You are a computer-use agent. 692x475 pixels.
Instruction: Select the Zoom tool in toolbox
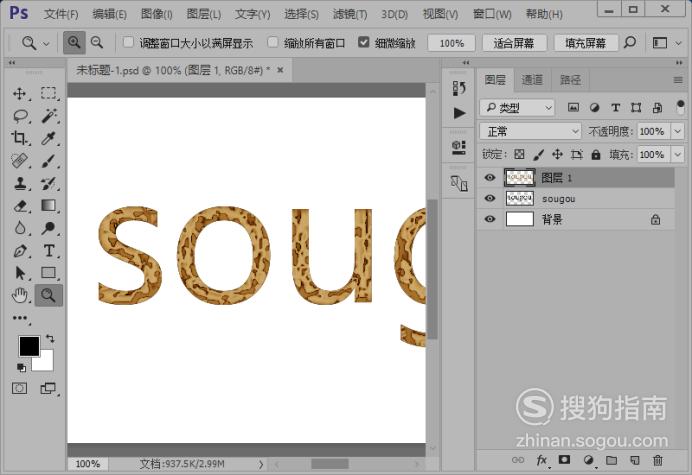(x=49, y=295)
